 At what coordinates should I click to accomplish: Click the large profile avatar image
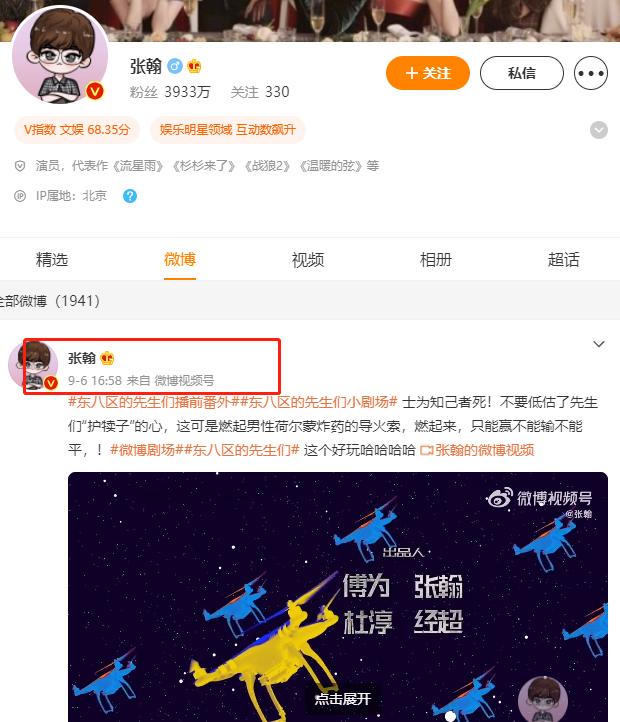[60, 55]
